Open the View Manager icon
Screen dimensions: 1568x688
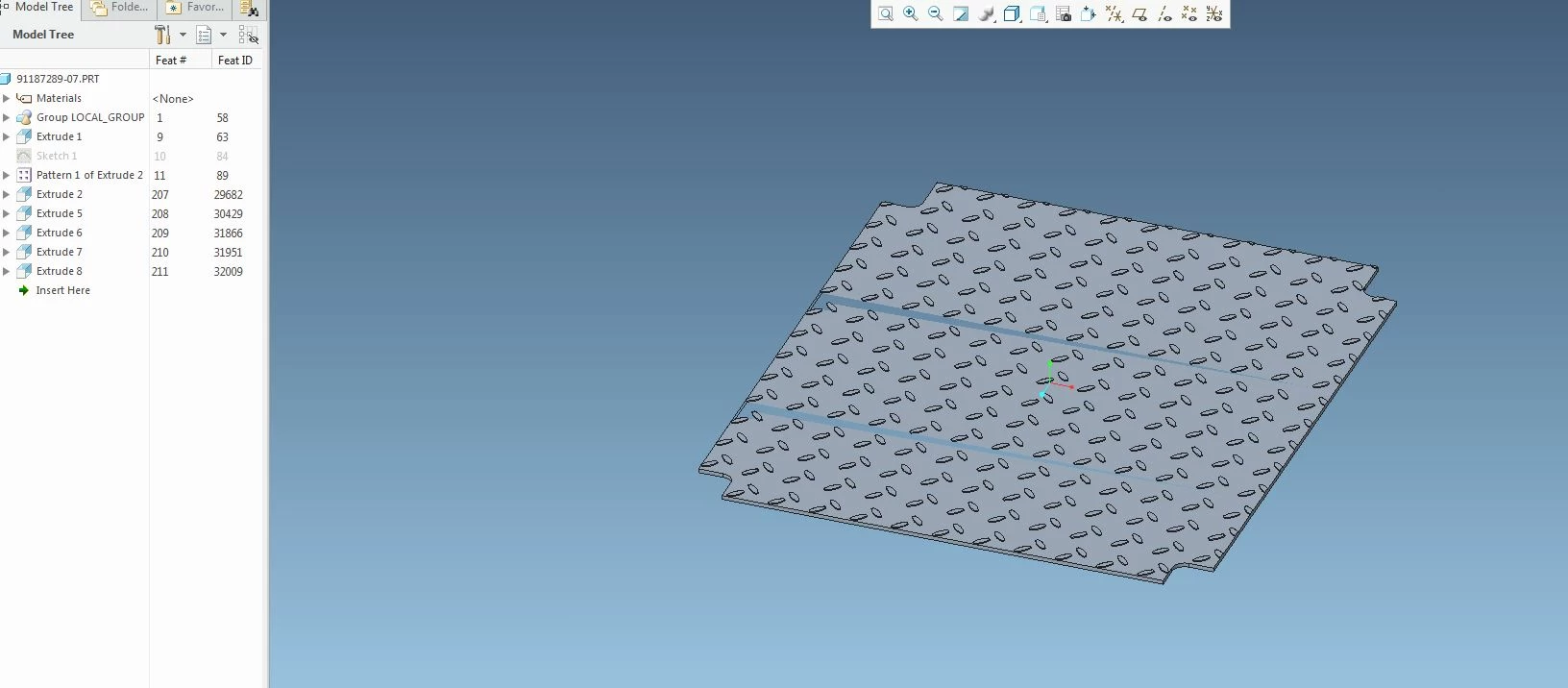point(1038,13)
